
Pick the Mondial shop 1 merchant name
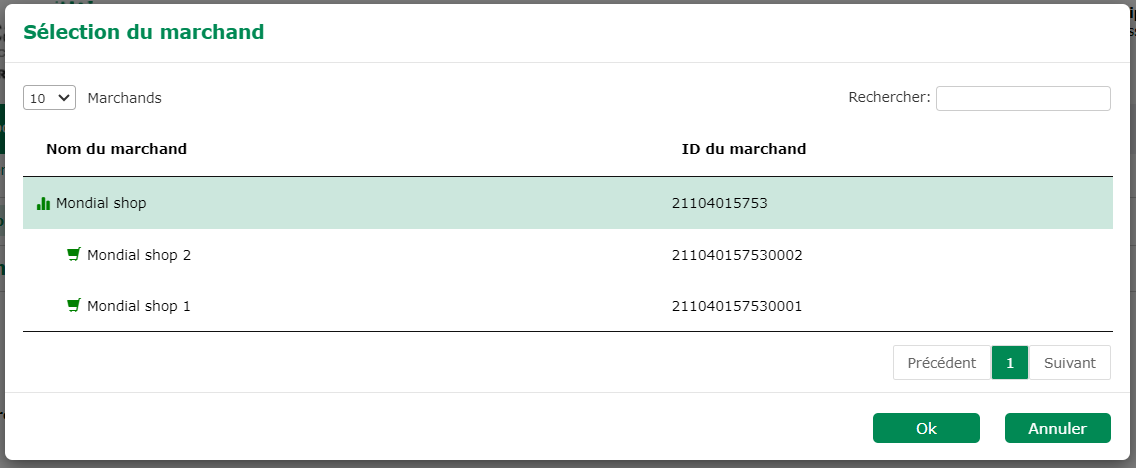coord(139,306)
